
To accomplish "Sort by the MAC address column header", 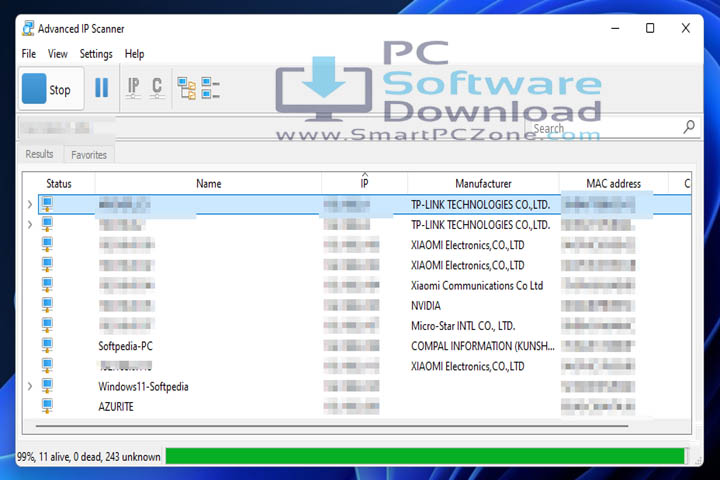I will pos(613,184).
